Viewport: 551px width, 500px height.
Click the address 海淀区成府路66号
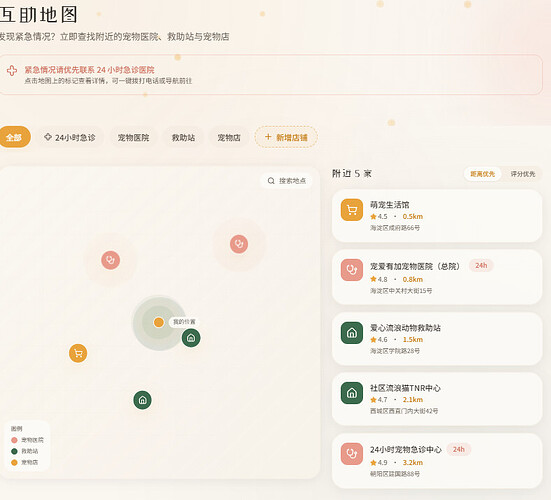pyautogui.click(x=395, y=228)
